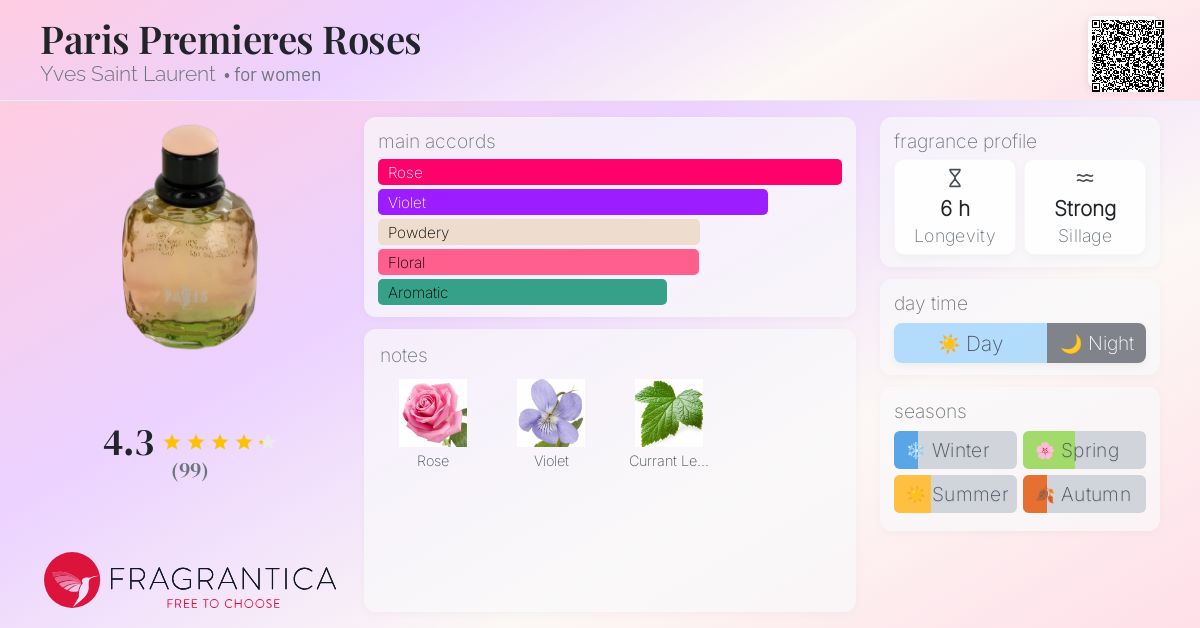
Task: Click the Rose accord bar
Action: tap(610, 171)
